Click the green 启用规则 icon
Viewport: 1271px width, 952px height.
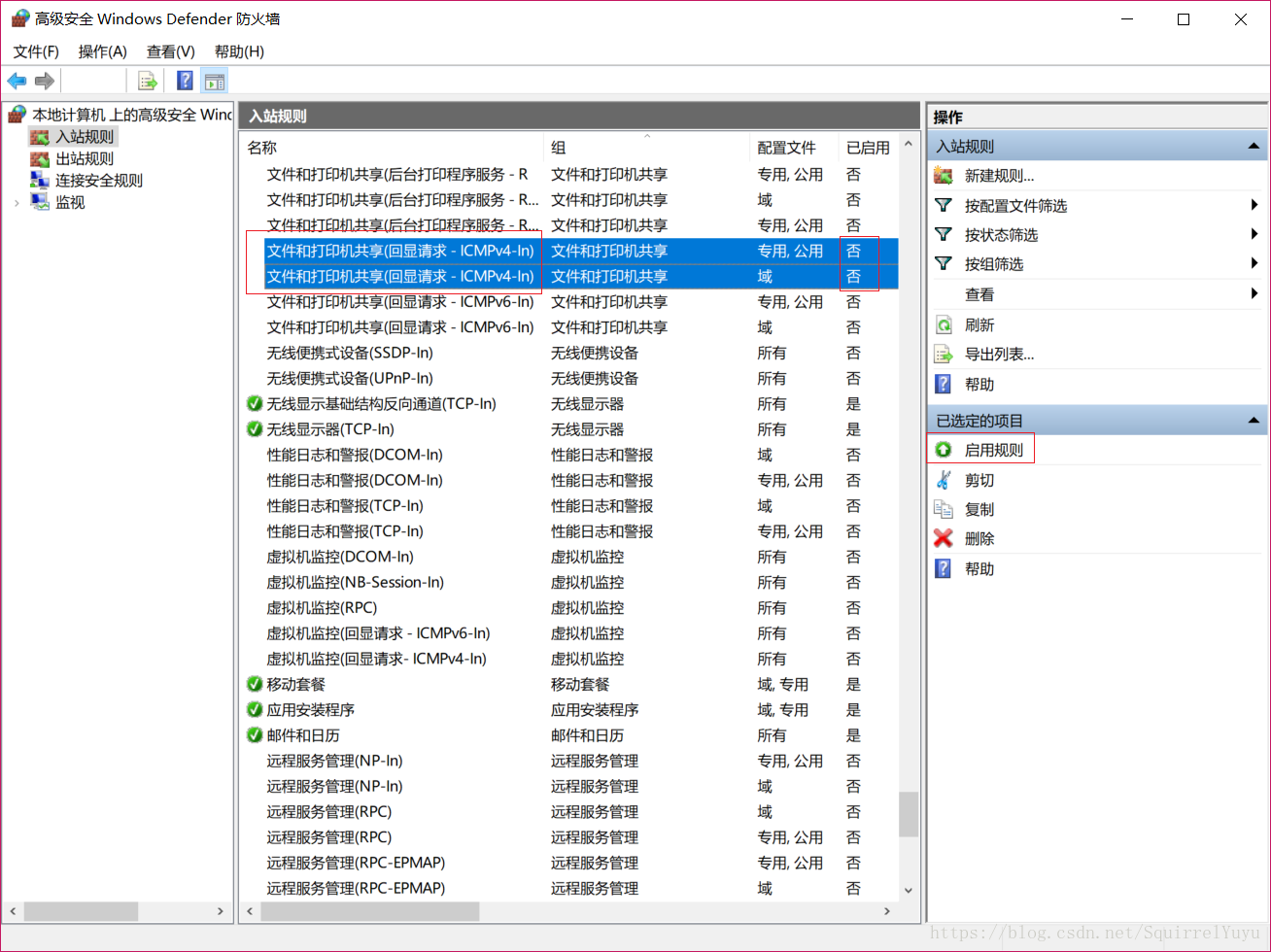pyautogui.click(x=943, y=450)
